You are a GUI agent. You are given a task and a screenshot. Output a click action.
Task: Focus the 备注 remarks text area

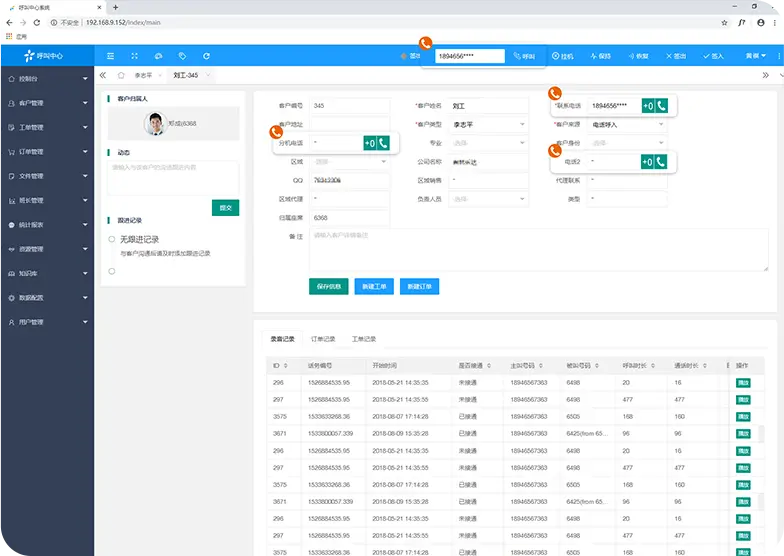[538, 250]
